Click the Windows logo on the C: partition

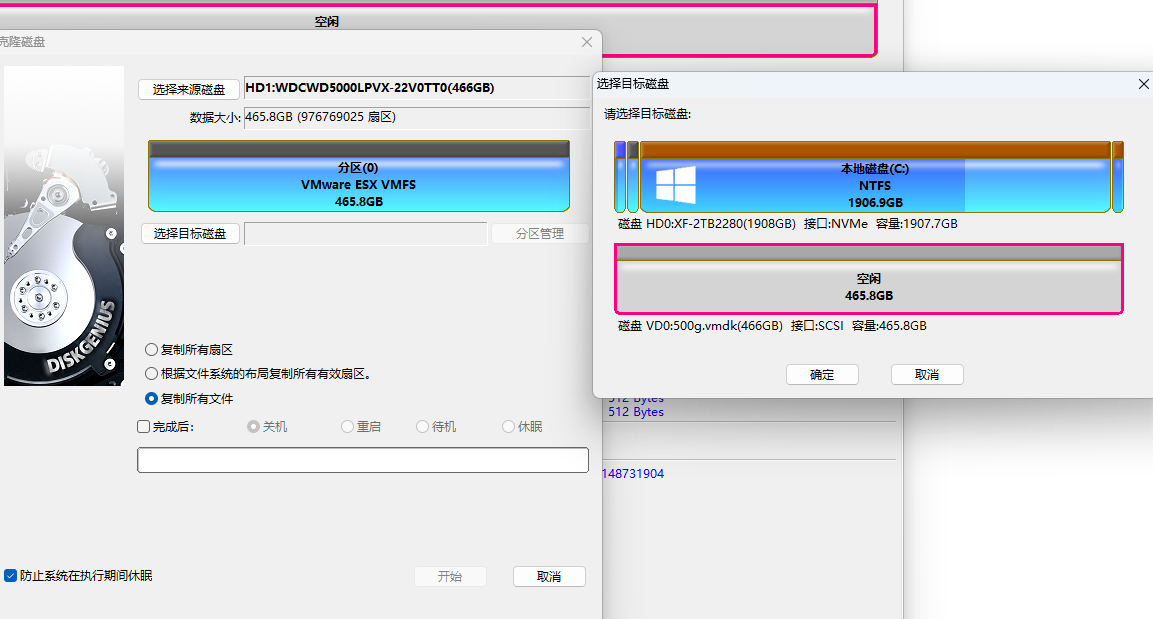(x=676, y=185)
